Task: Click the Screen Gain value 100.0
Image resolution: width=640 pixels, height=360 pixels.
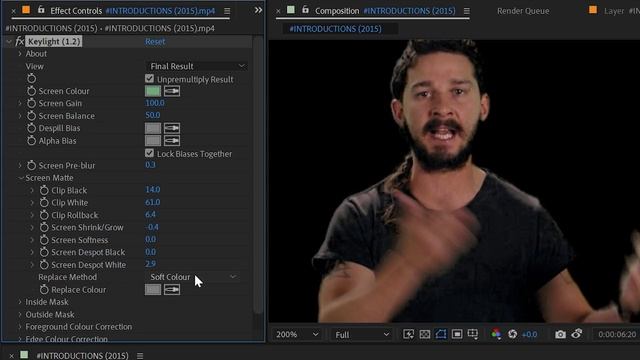Action: pyautogui.click(x=155, y=103)
